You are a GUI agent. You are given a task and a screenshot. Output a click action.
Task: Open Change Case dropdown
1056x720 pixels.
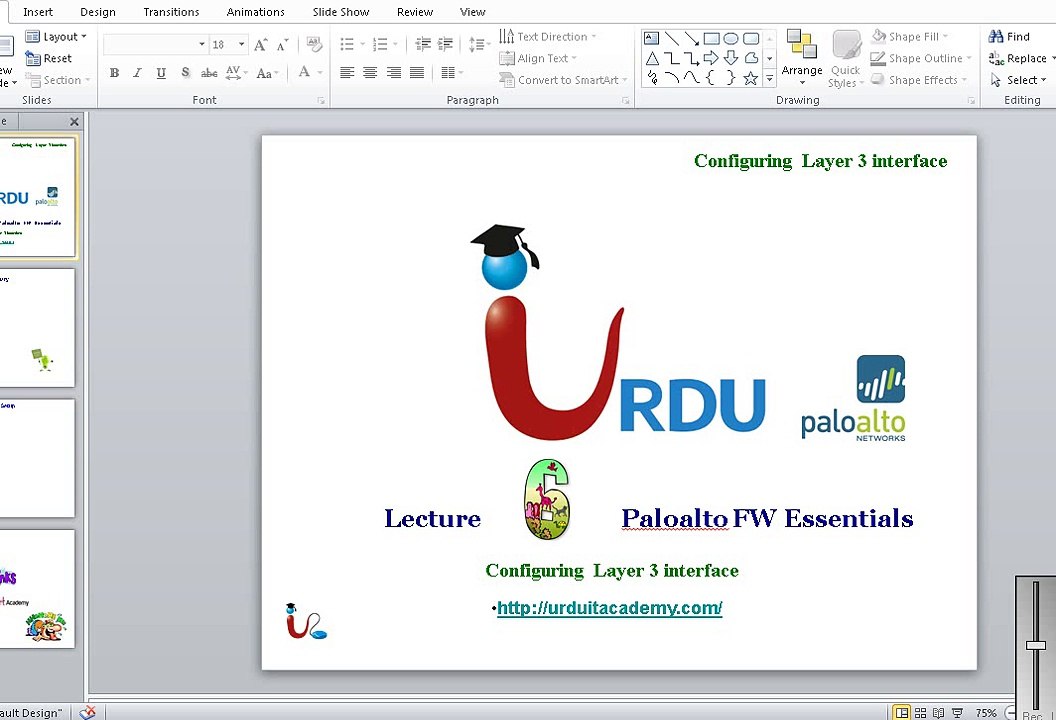coord(268,73)
